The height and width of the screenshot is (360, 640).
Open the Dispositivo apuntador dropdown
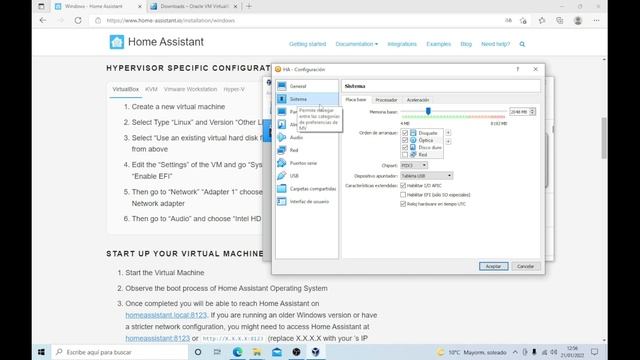[x=427, y=176]
